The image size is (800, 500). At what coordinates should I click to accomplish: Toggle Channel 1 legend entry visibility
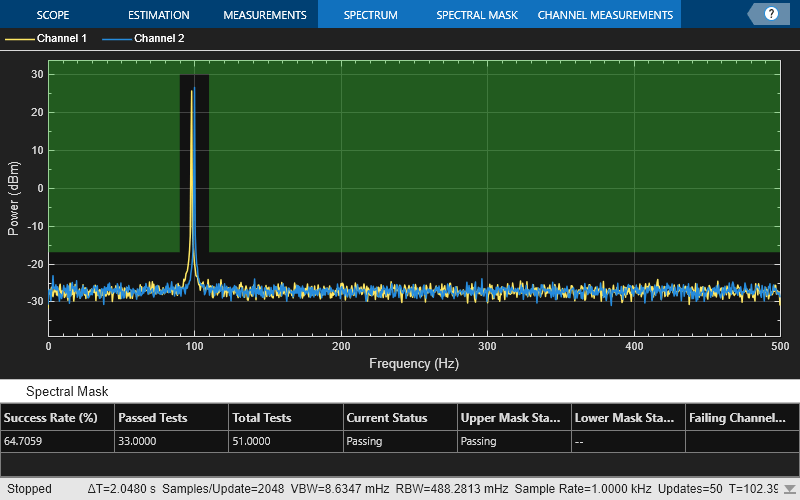click(x=61, y=39)
